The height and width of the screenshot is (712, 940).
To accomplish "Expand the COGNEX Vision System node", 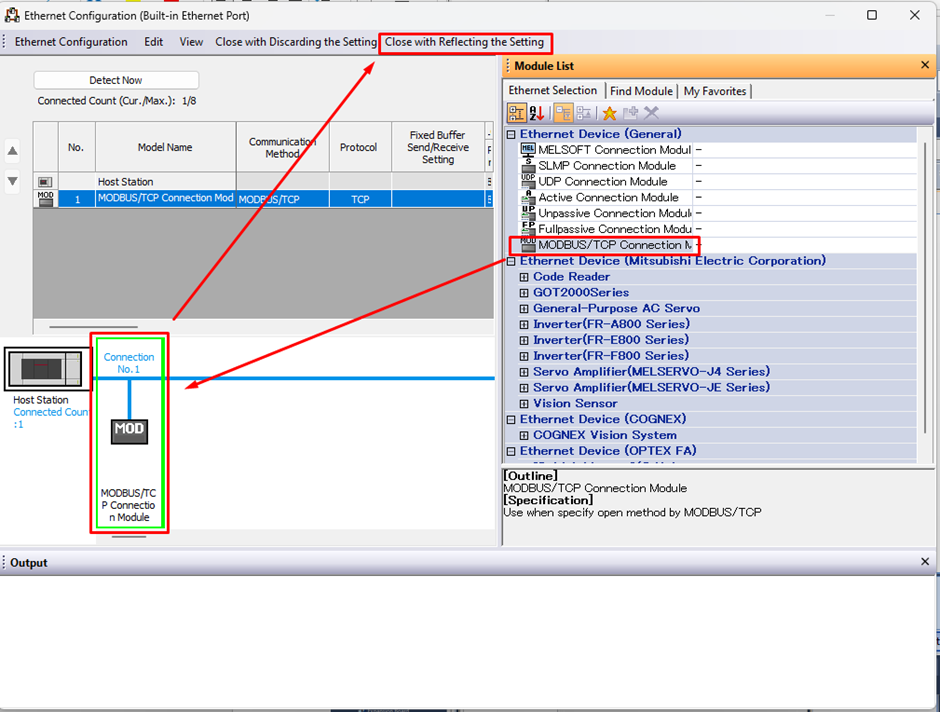I will coord(524,435).
